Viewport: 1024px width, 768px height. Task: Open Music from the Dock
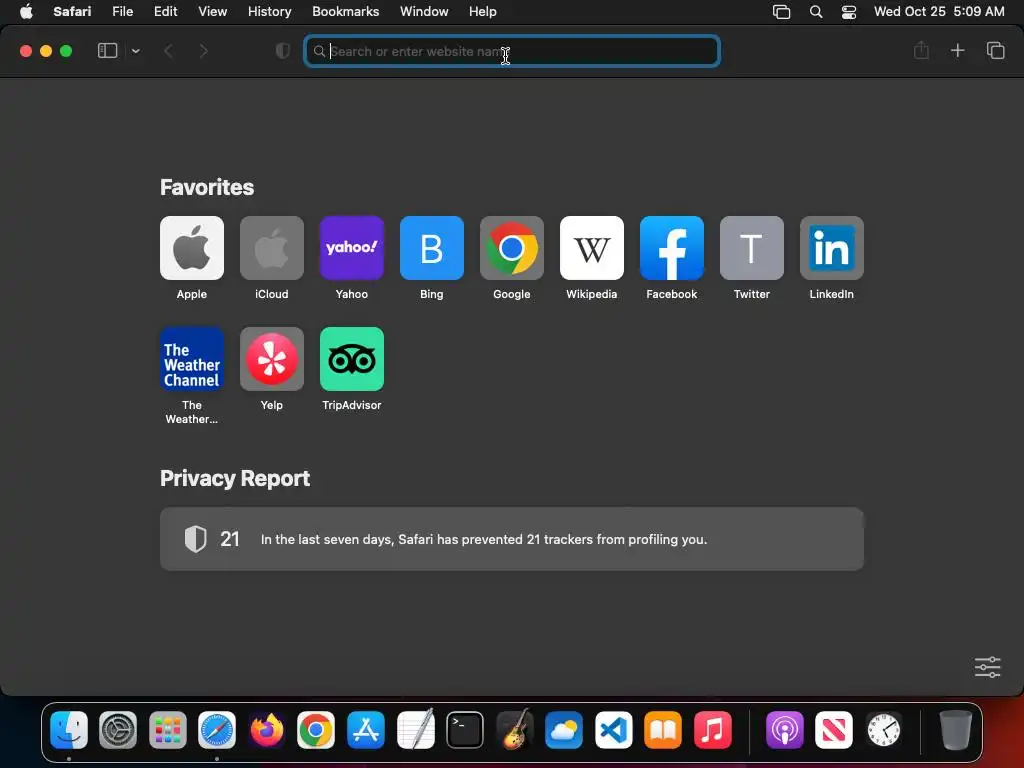[712, 729]
